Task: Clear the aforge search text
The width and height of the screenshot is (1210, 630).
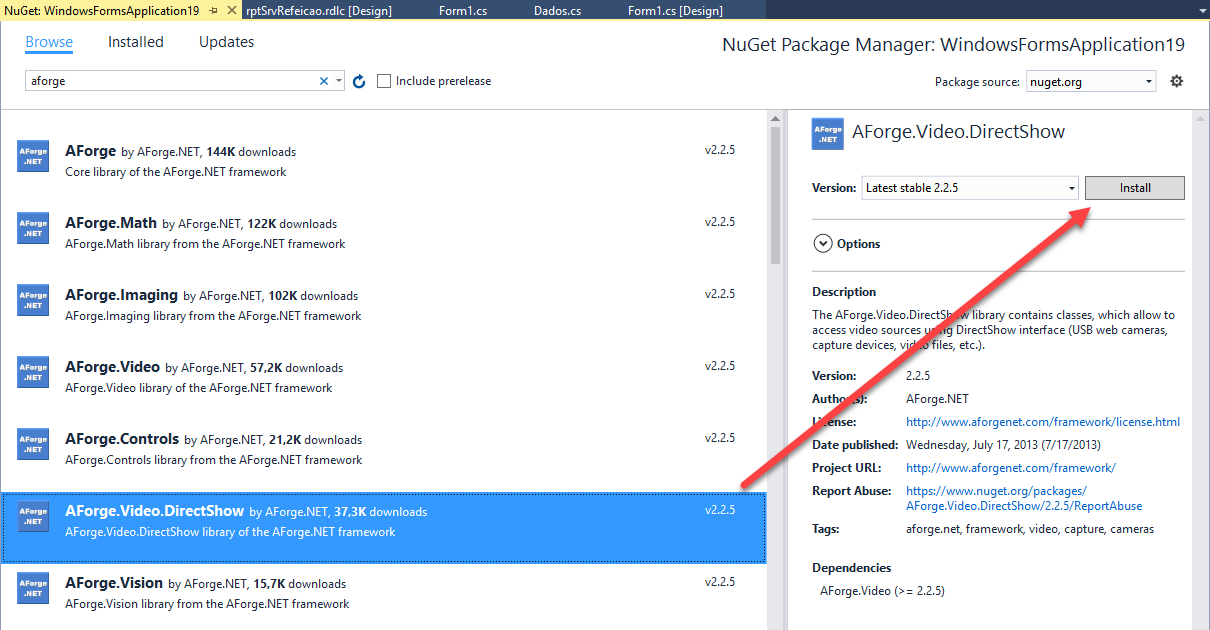Action: click(324, 81)
